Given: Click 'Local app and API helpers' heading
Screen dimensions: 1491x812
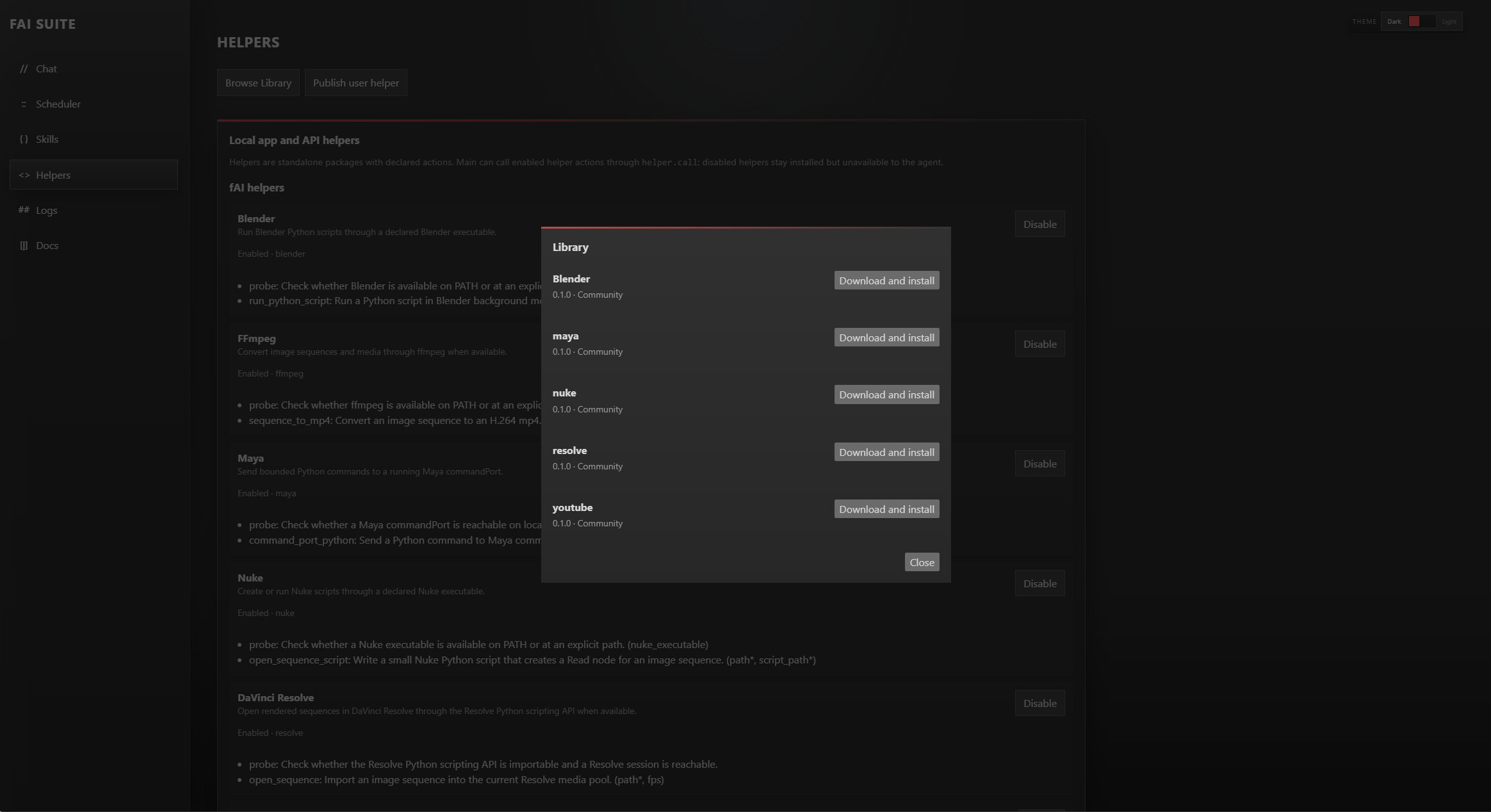Looking at the screenshot, I should point(295,140).
